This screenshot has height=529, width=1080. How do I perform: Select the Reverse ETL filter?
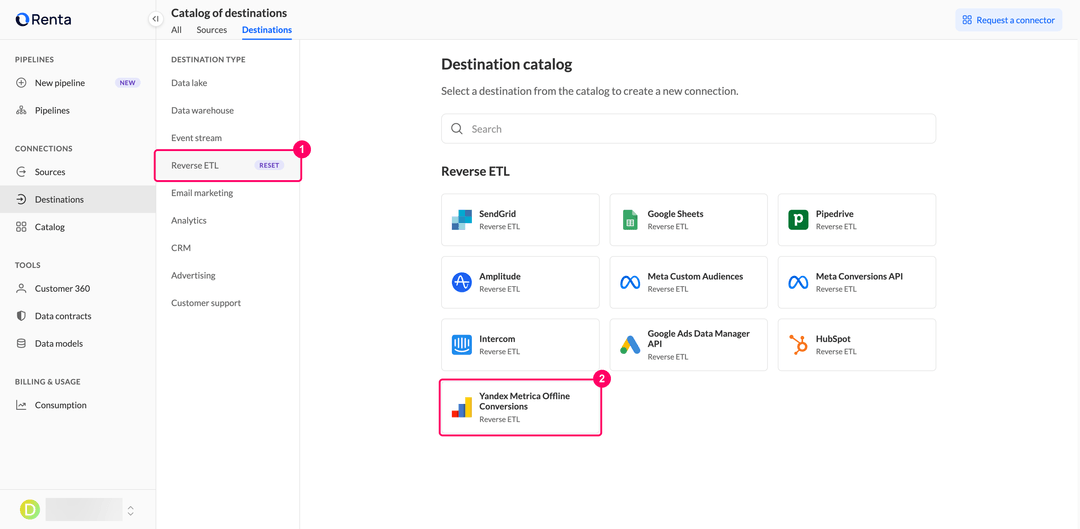(228, 166)
